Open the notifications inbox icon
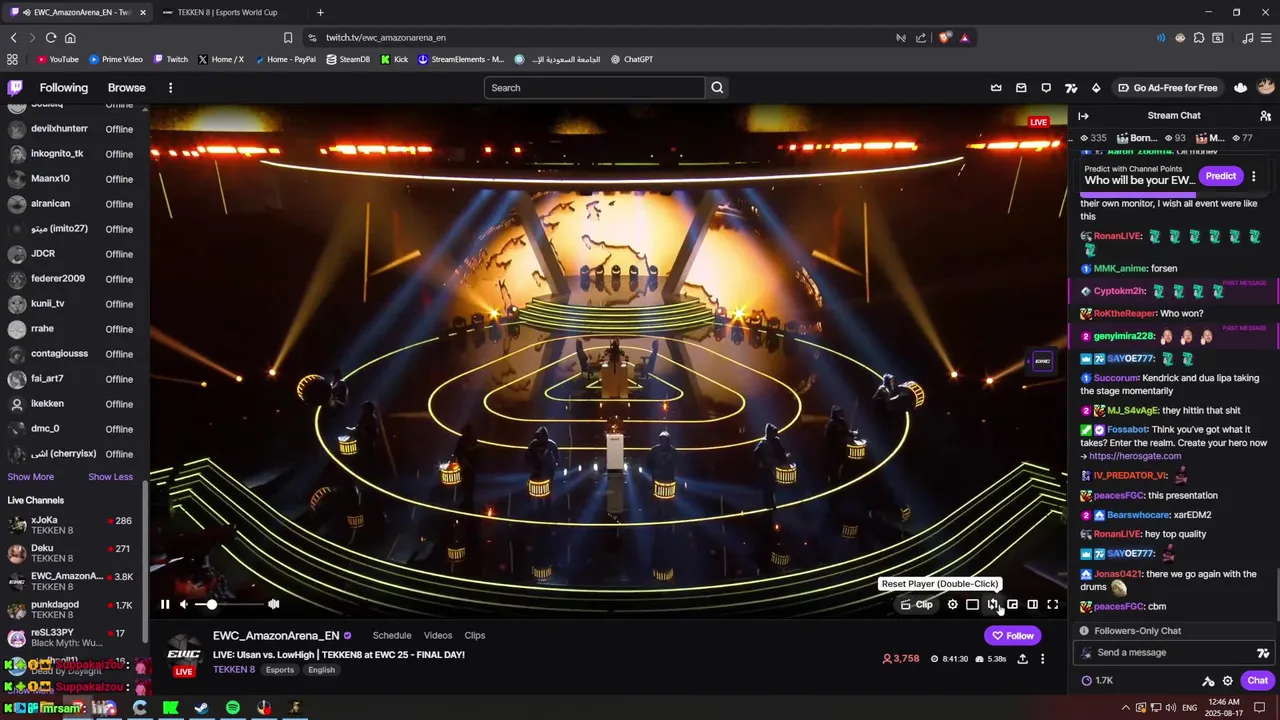Image resolution: width=1280 pixels, height=720 pixels. [1021, 88]
